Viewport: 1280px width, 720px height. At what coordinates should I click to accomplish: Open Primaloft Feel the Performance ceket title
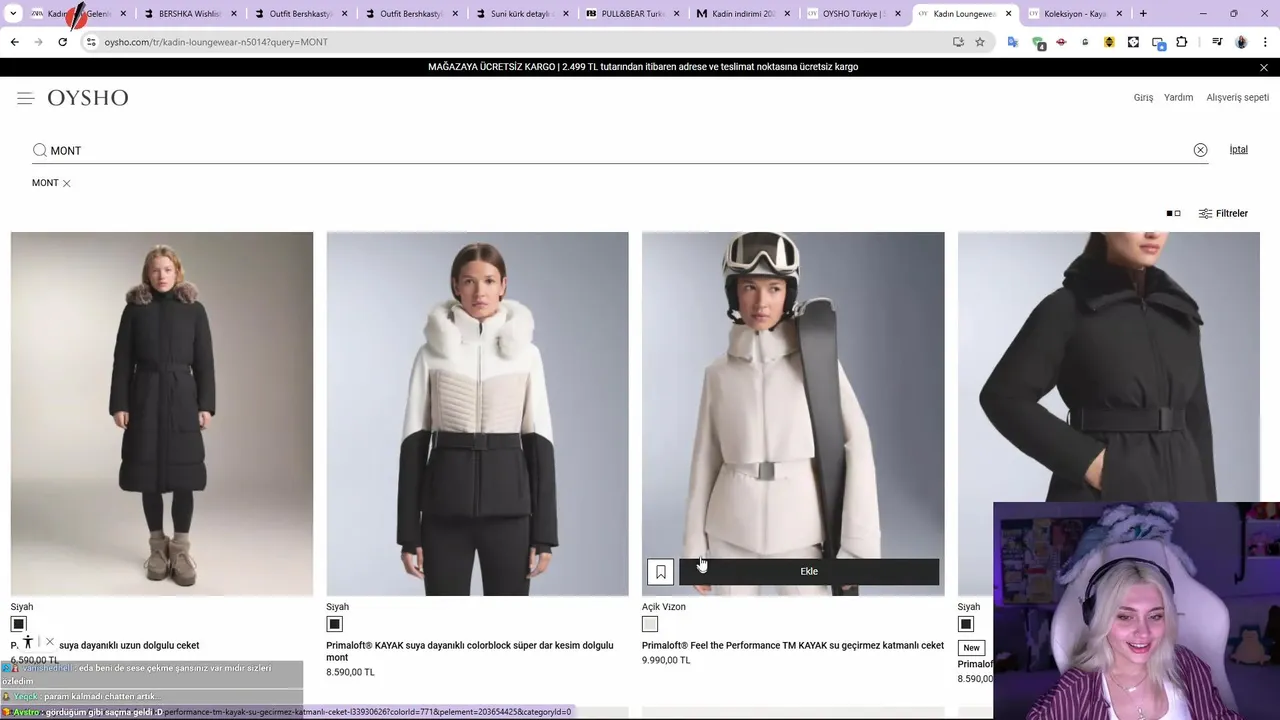coord(793,646)
